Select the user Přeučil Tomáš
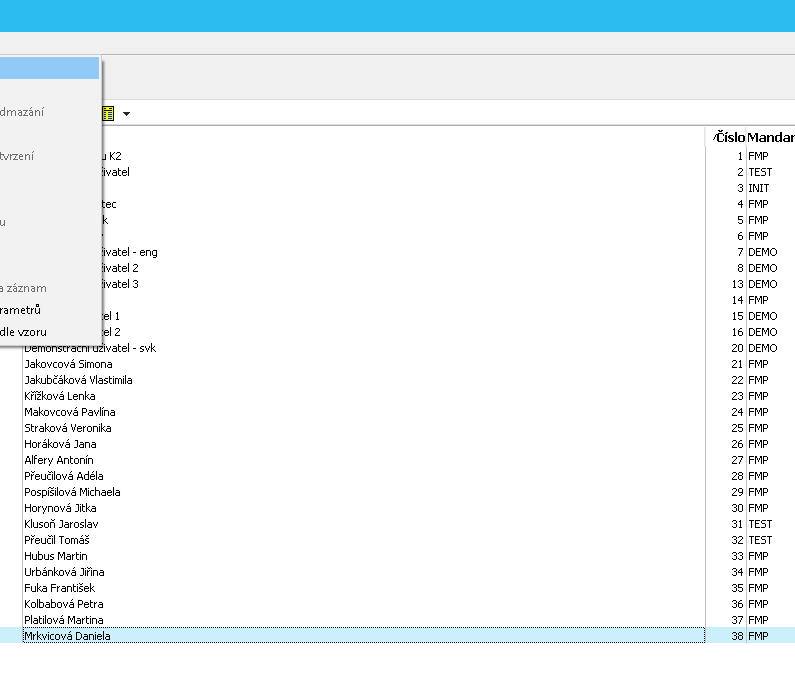 coord(57,540)
